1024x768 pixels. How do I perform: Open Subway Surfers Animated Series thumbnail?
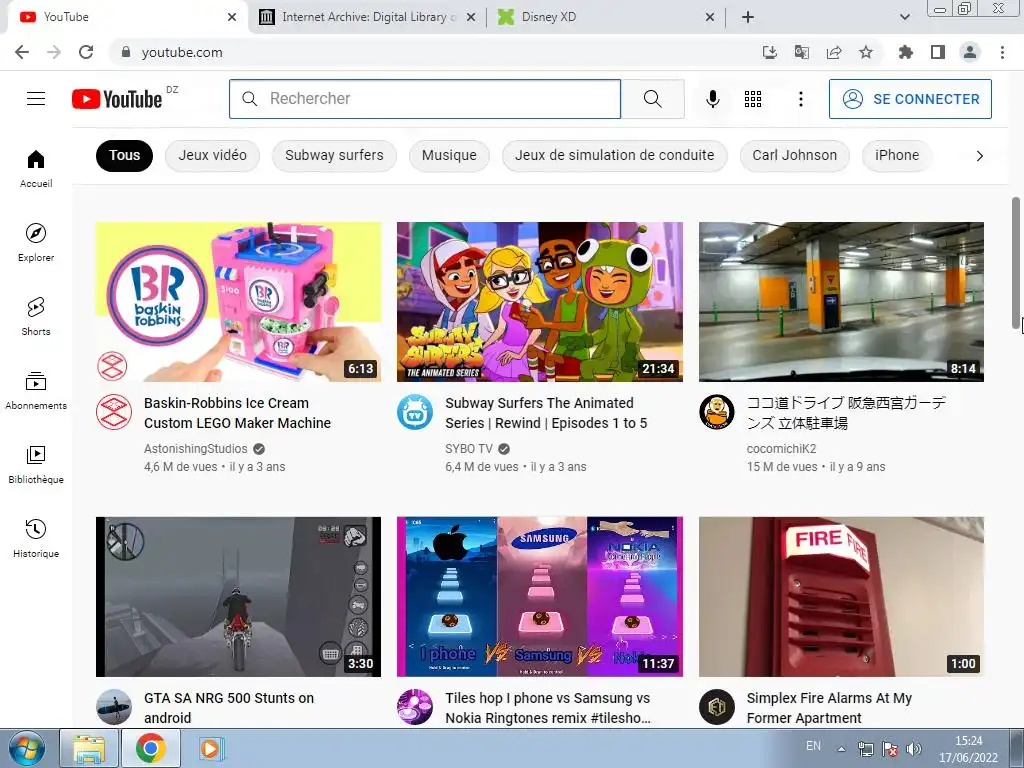539,302
